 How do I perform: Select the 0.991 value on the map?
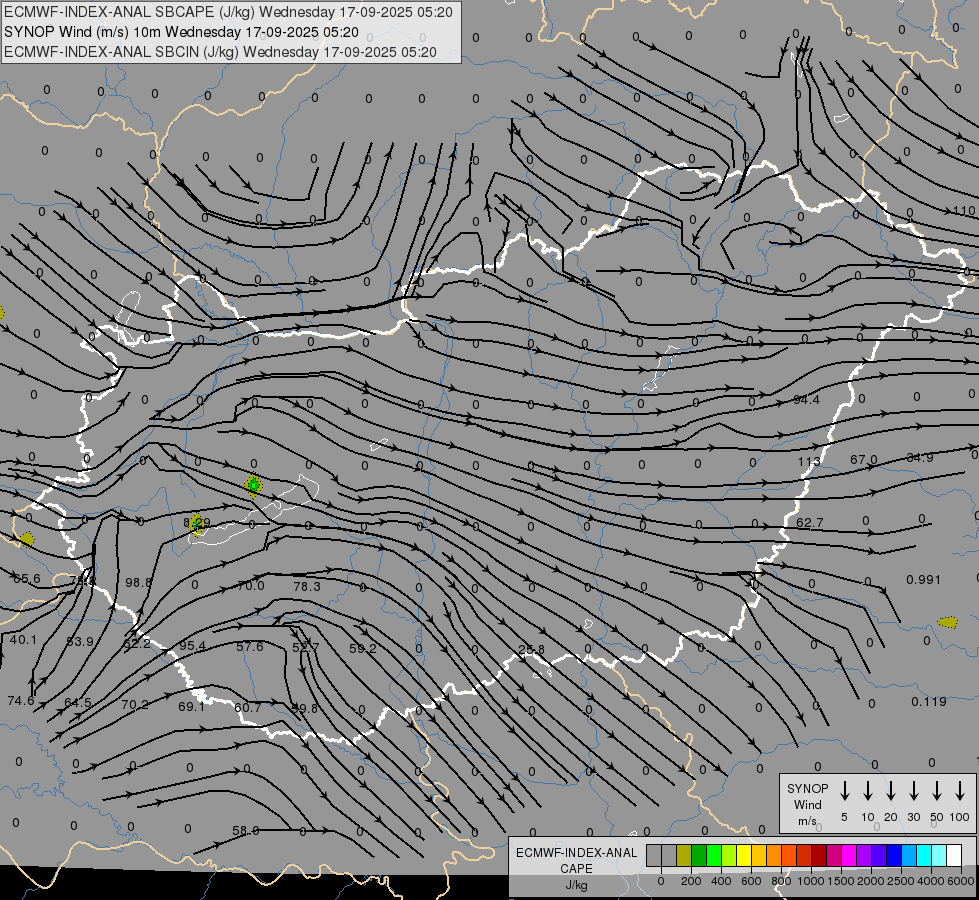(923, 580)
